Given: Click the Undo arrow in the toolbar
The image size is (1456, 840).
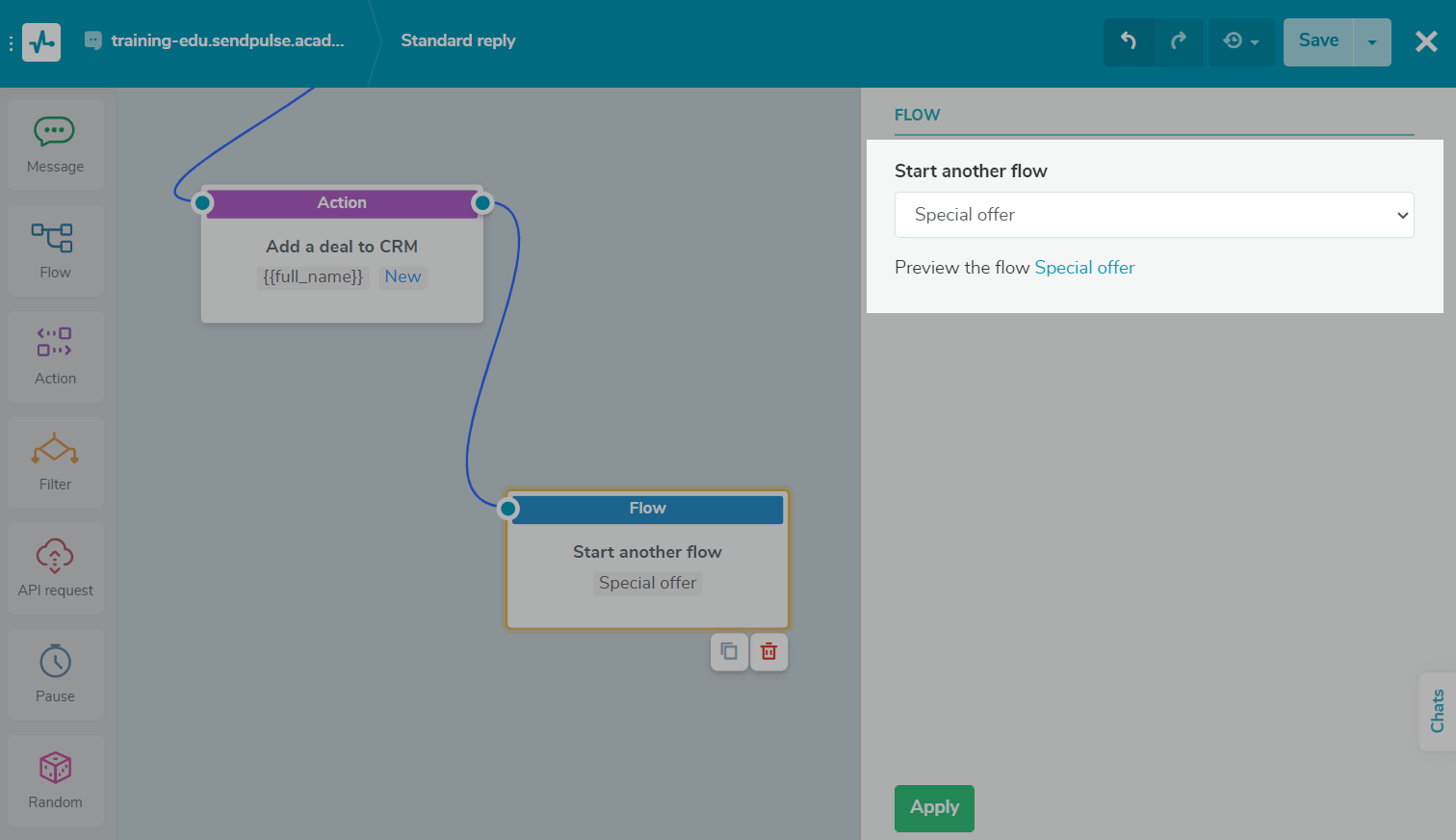Looking at the screenshot, I should [x=1129, y=41].
